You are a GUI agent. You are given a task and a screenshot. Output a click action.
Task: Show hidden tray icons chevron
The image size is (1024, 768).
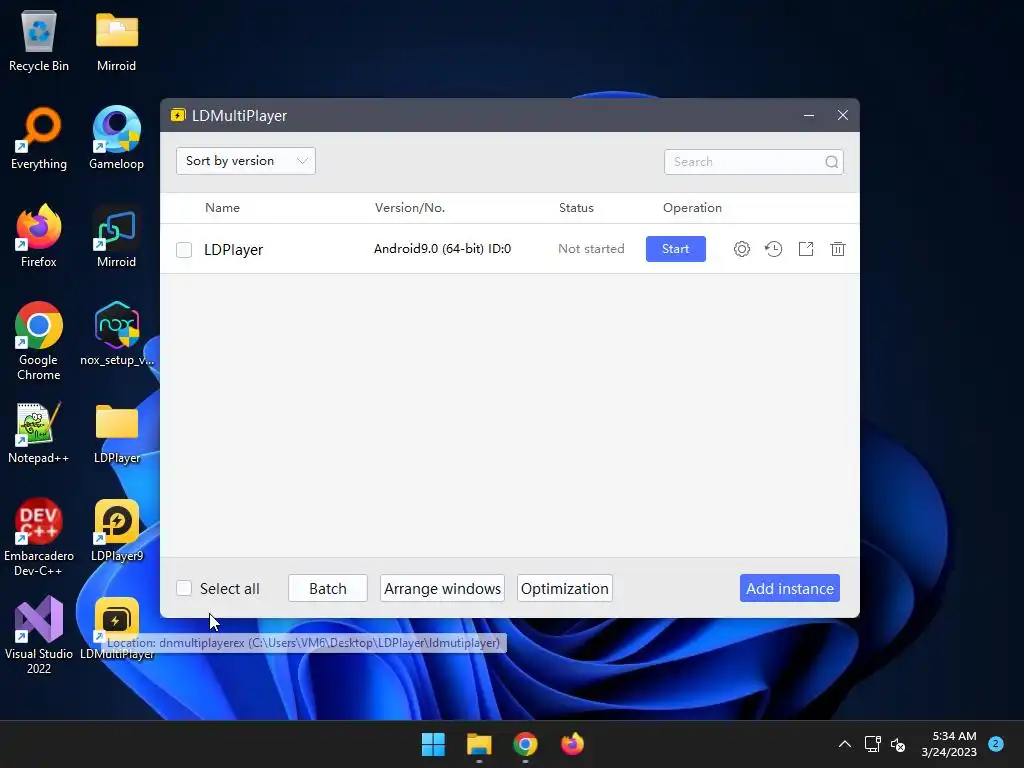coord(844,744)
